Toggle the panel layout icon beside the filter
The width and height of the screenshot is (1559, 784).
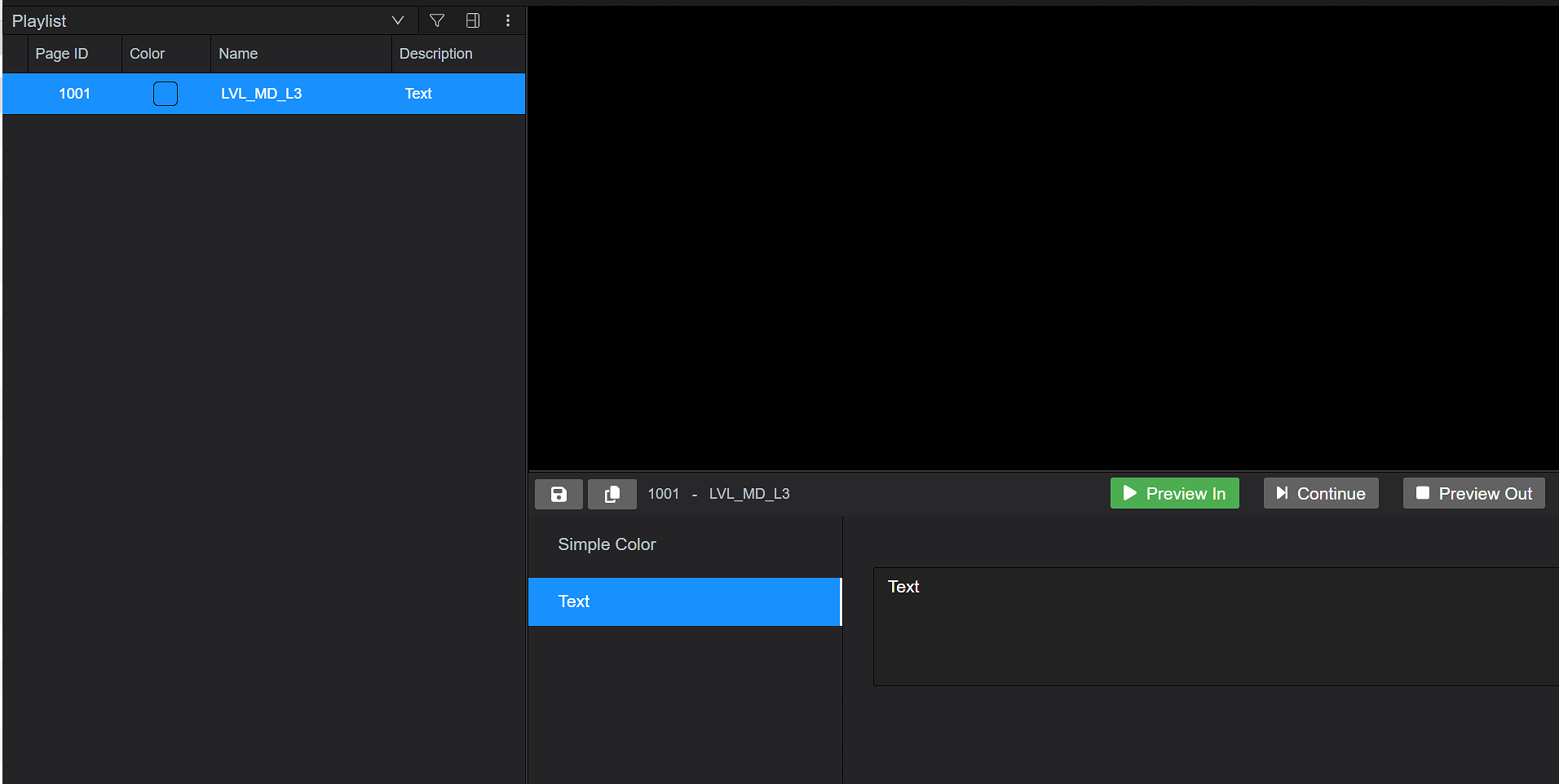pyautogui.click(x=472, y=20)
